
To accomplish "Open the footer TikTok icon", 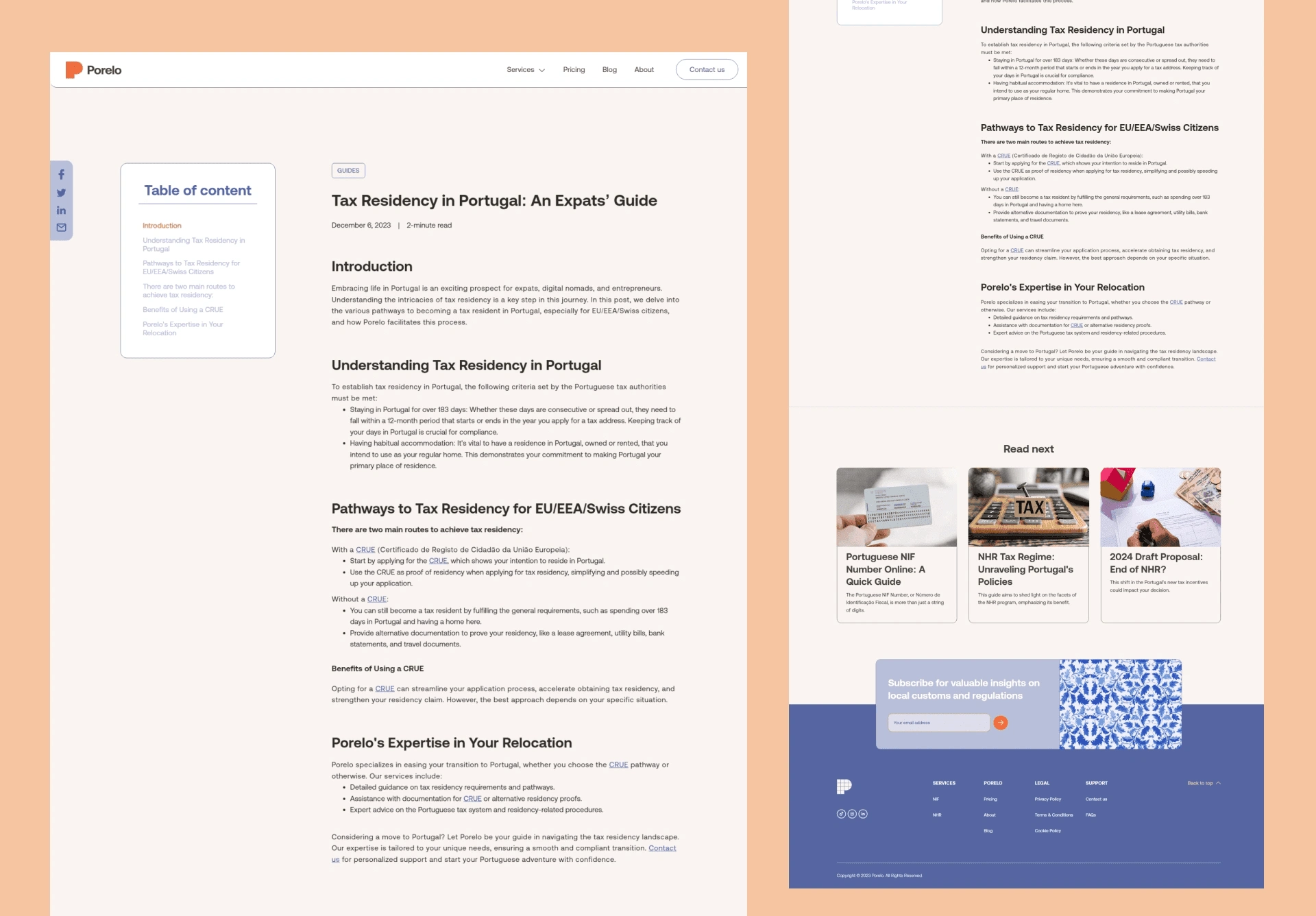I will [841, 814].
